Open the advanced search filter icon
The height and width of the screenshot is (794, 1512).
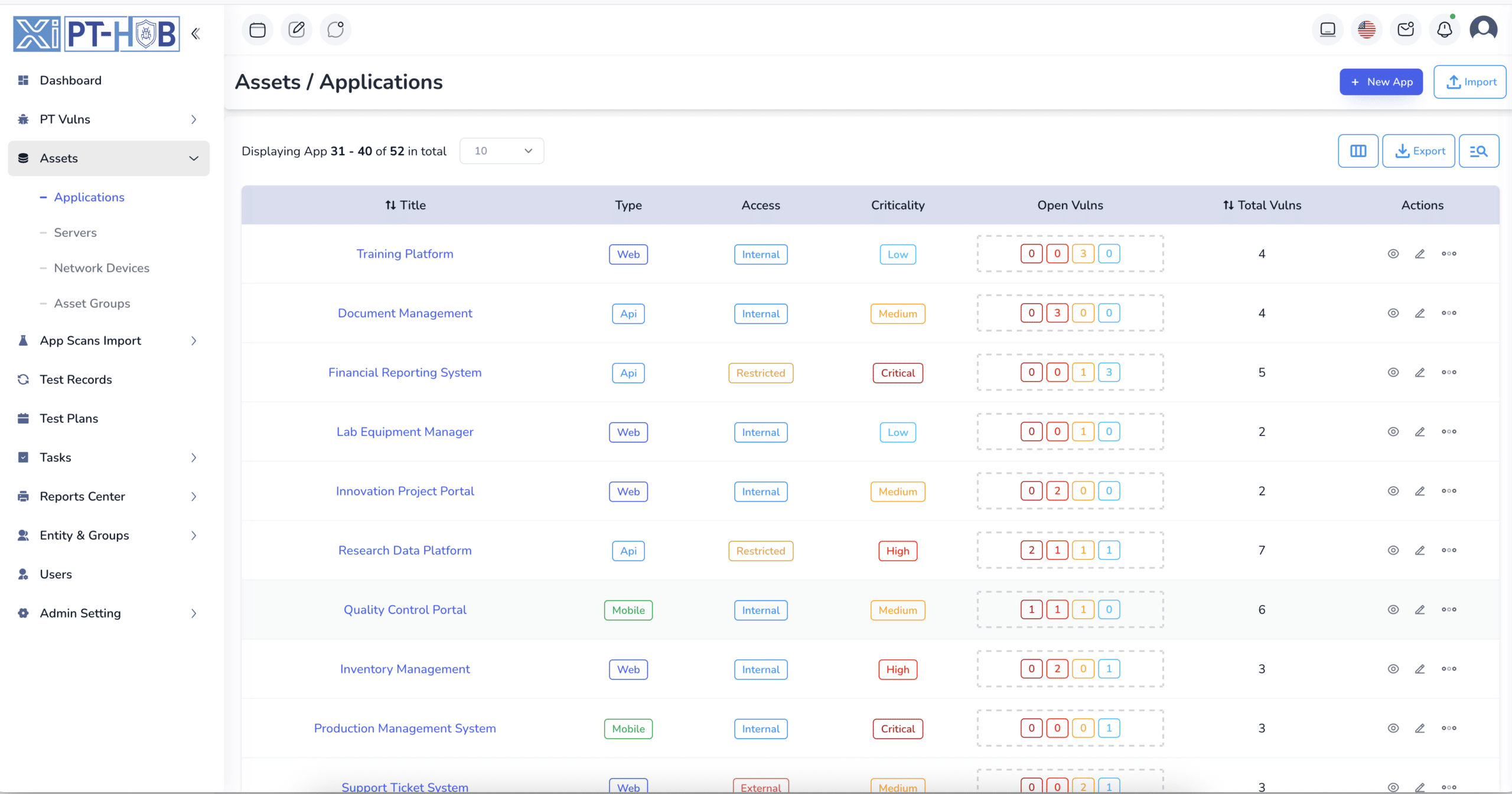click(x=1479, y=151)
